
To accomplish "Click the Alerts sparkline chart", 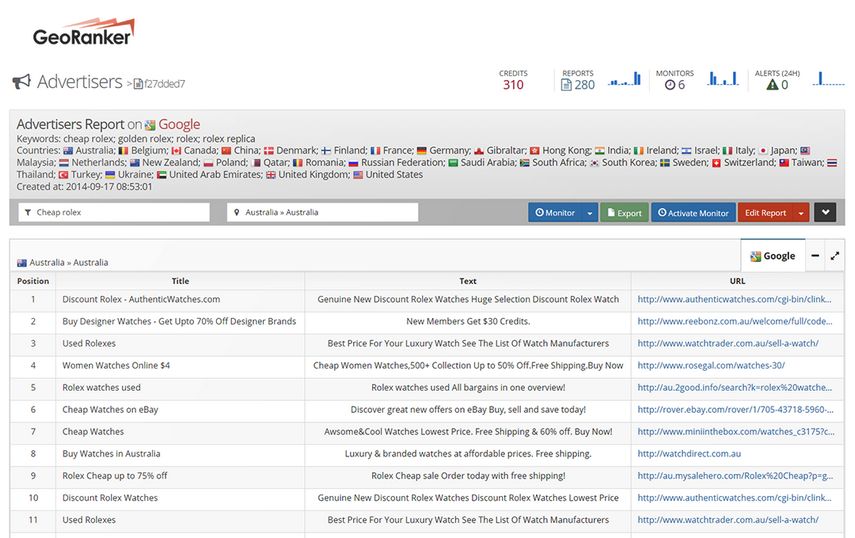I will 828,79.
